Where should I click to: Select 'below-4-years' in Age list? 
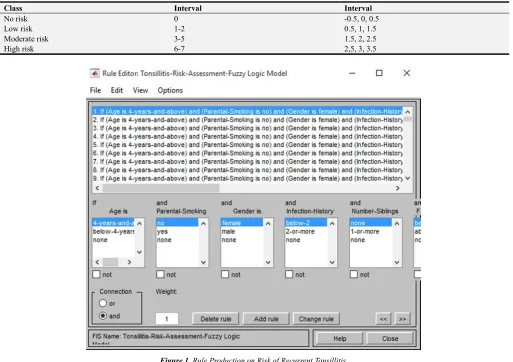click(x=114, y=231)
